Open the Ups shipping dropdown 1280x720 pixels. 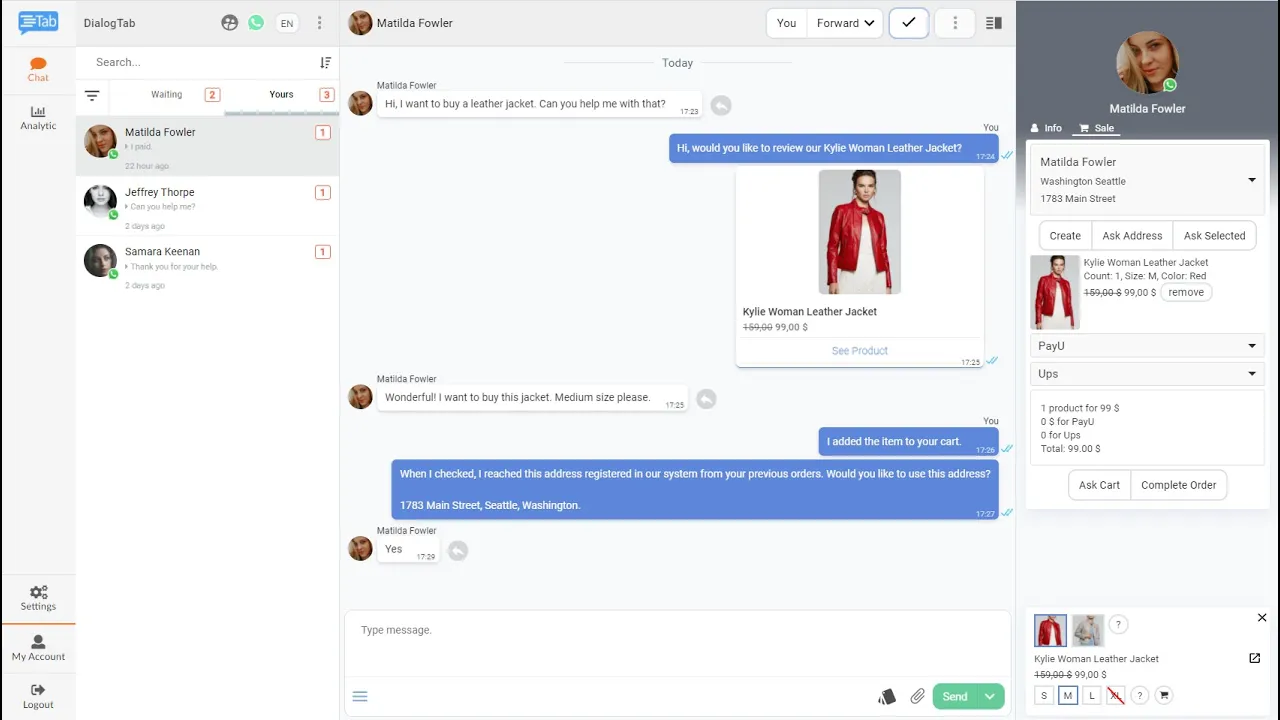pos(1148,374)
